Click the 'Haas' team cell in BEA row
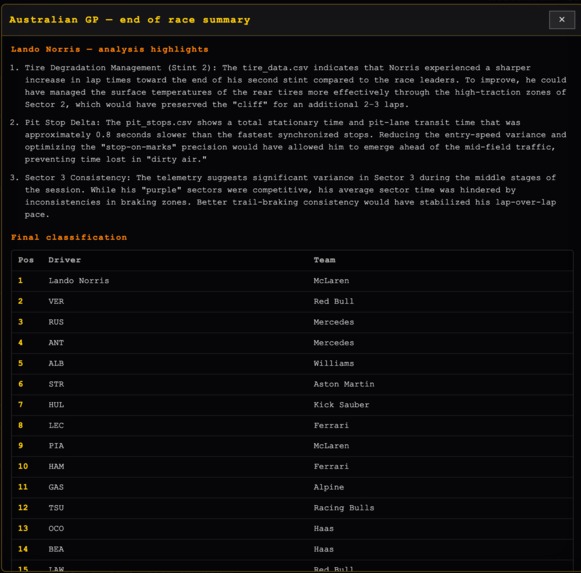The height and width of the screenshot is (573, 581). [x=323, y=549]
